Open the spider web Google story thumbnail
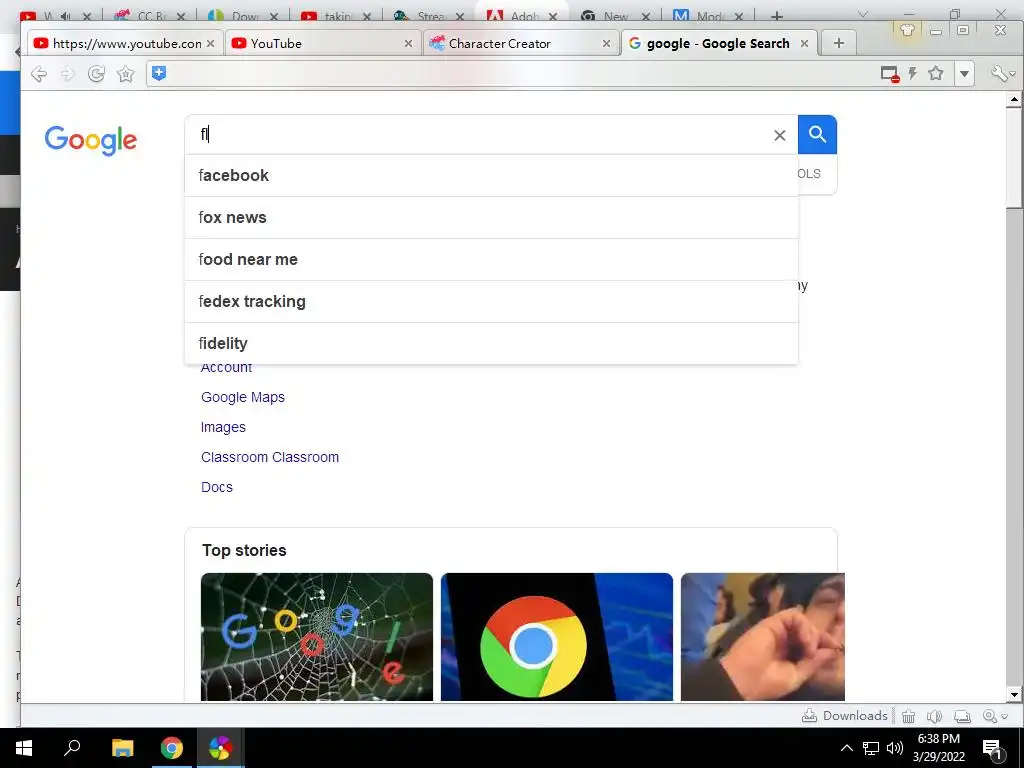1024x768 pixels. 317,637
